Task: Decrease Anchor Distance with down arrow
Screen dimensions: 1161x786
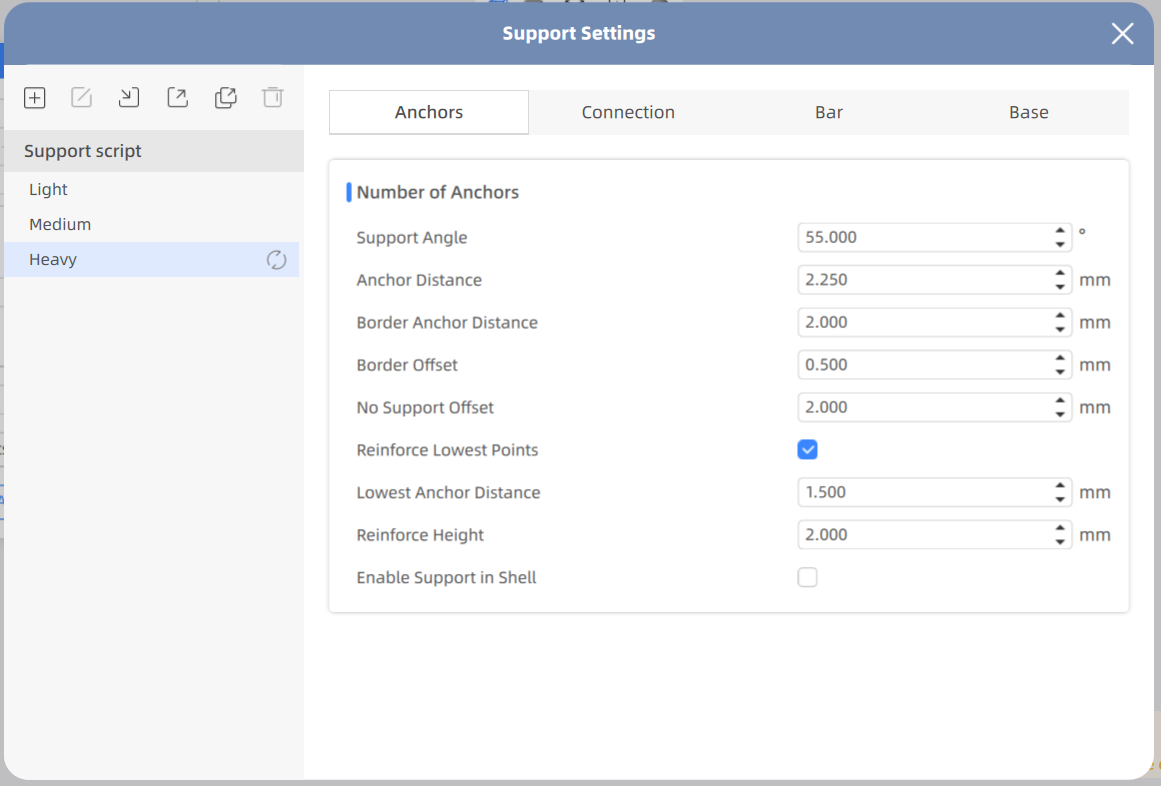Action: tap(1060, 287)
